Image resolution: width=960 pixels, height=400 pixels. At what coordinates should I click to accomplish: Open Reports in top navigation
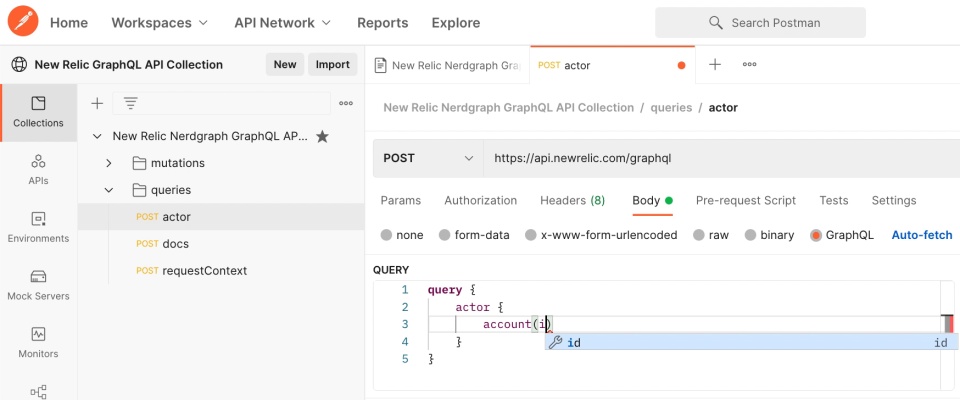pos(383,23)
